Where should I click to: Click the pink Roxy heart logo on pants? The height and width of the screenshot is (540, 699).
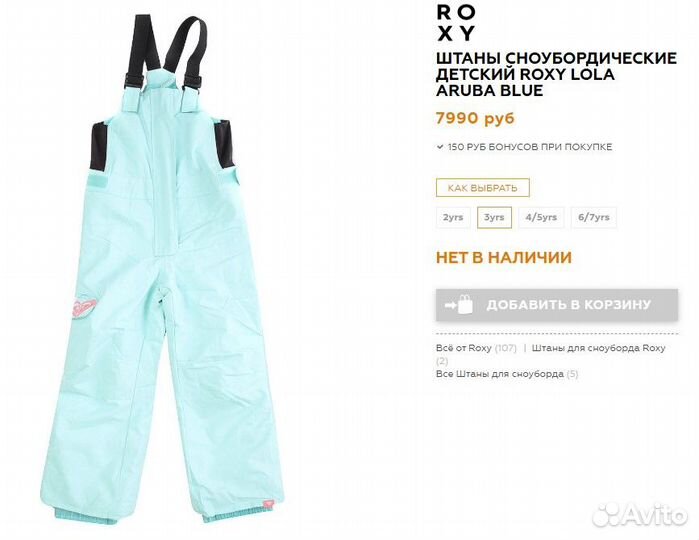click(84, 307)
